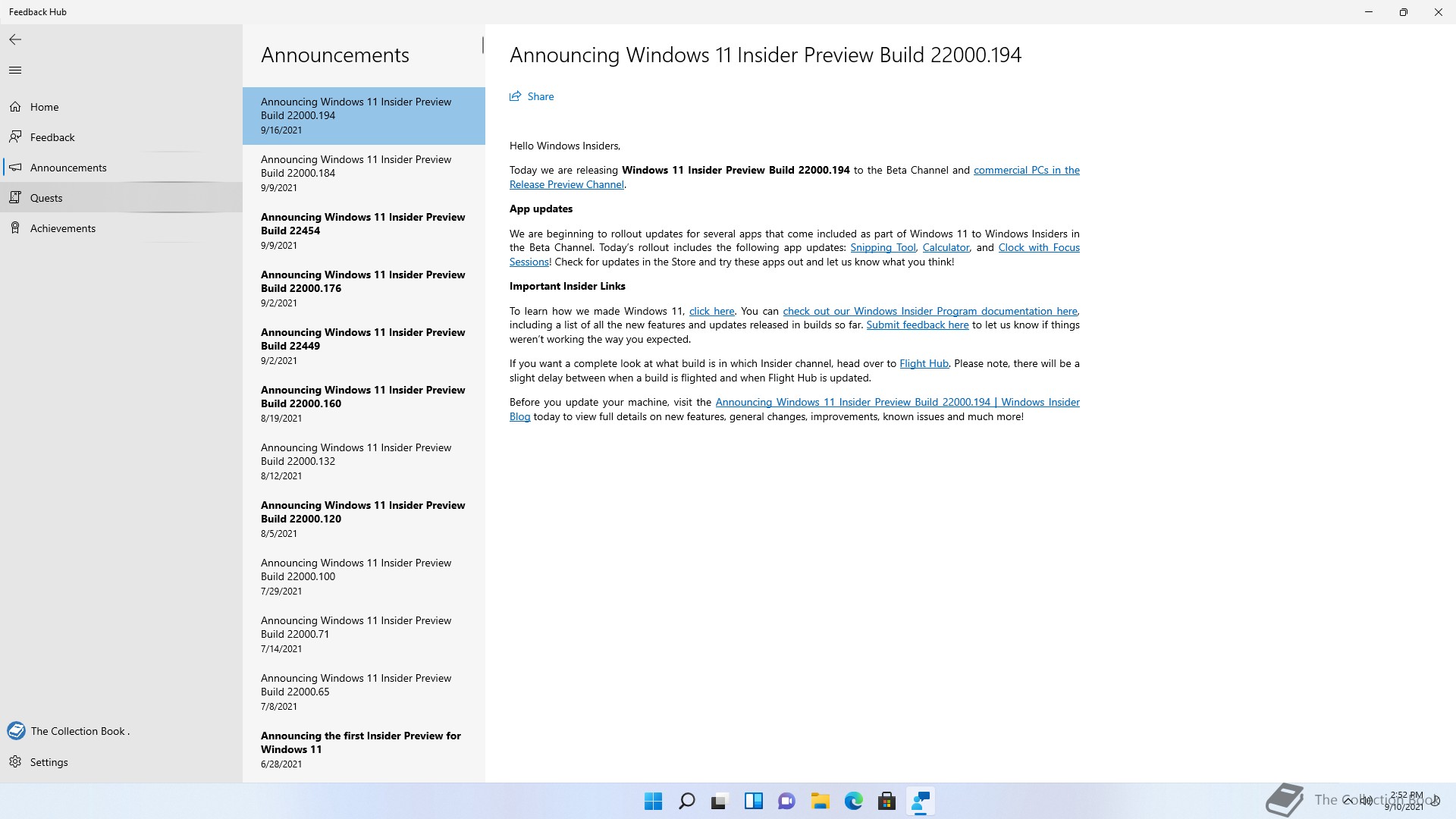Open the Windows Start menu
Screen dimensions: 1456x819
coord(653,801)
